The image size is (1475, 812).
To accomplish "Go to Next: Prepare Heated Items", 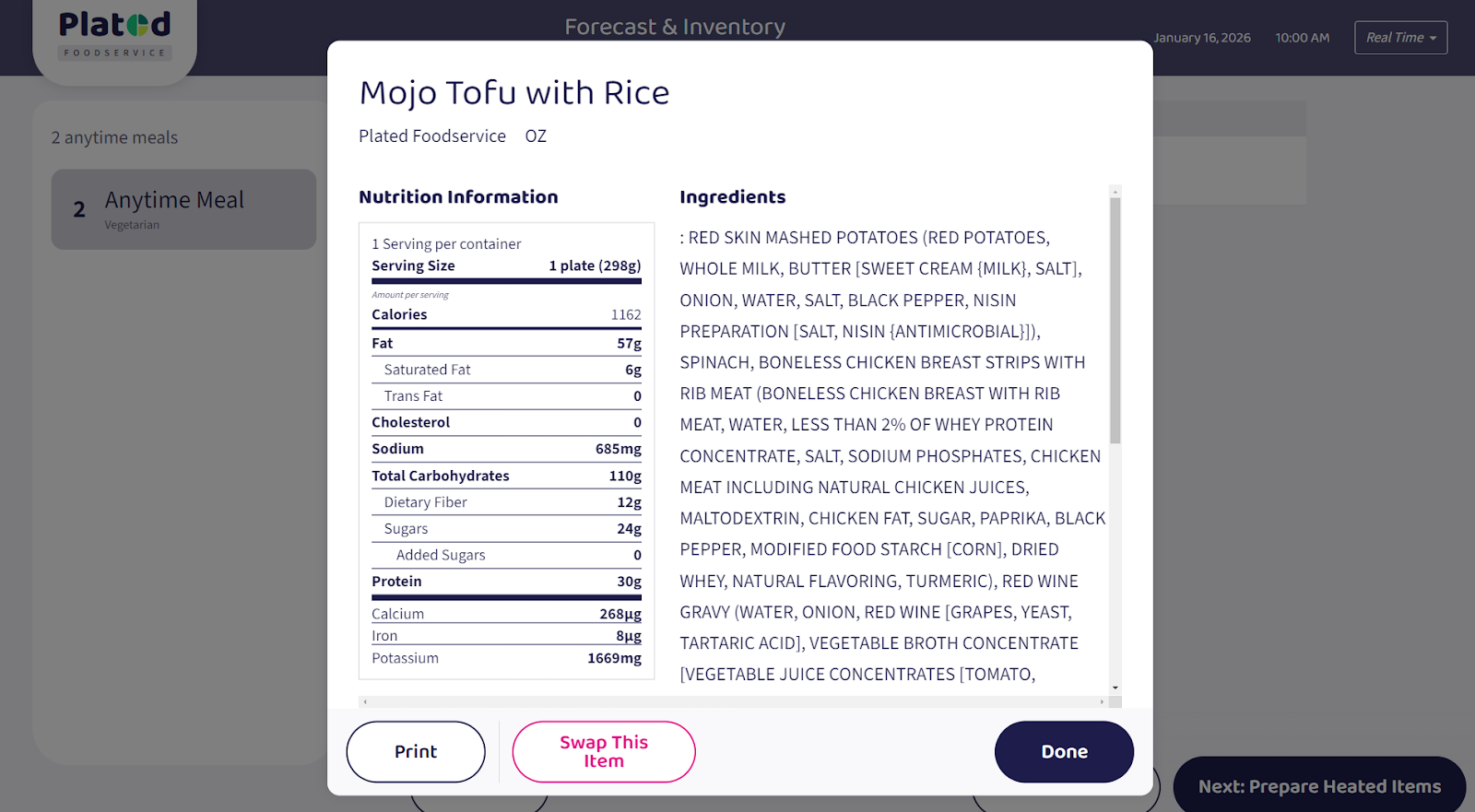I will (1319, 787).
